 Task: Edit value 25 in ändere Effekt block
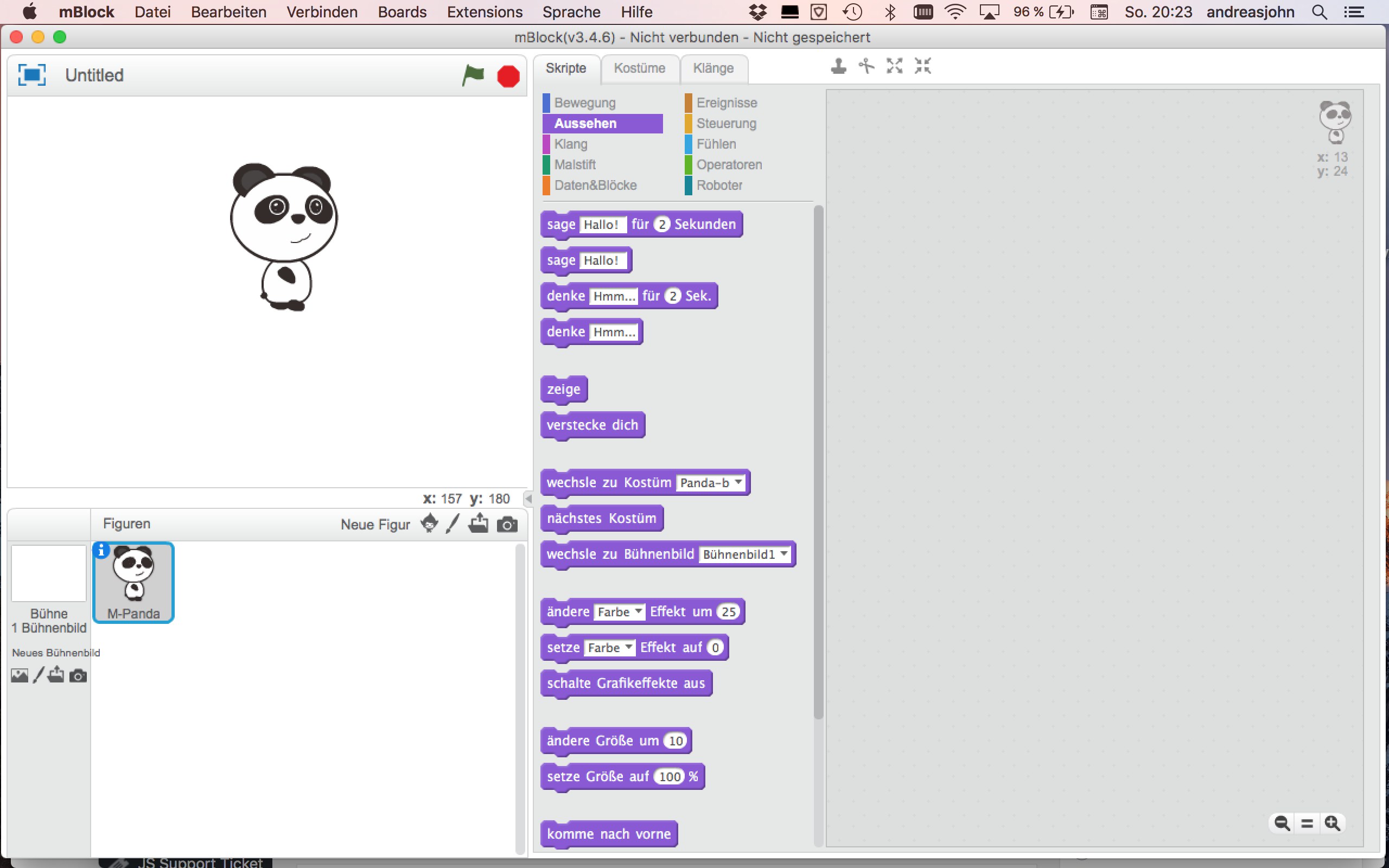point(728,612)
